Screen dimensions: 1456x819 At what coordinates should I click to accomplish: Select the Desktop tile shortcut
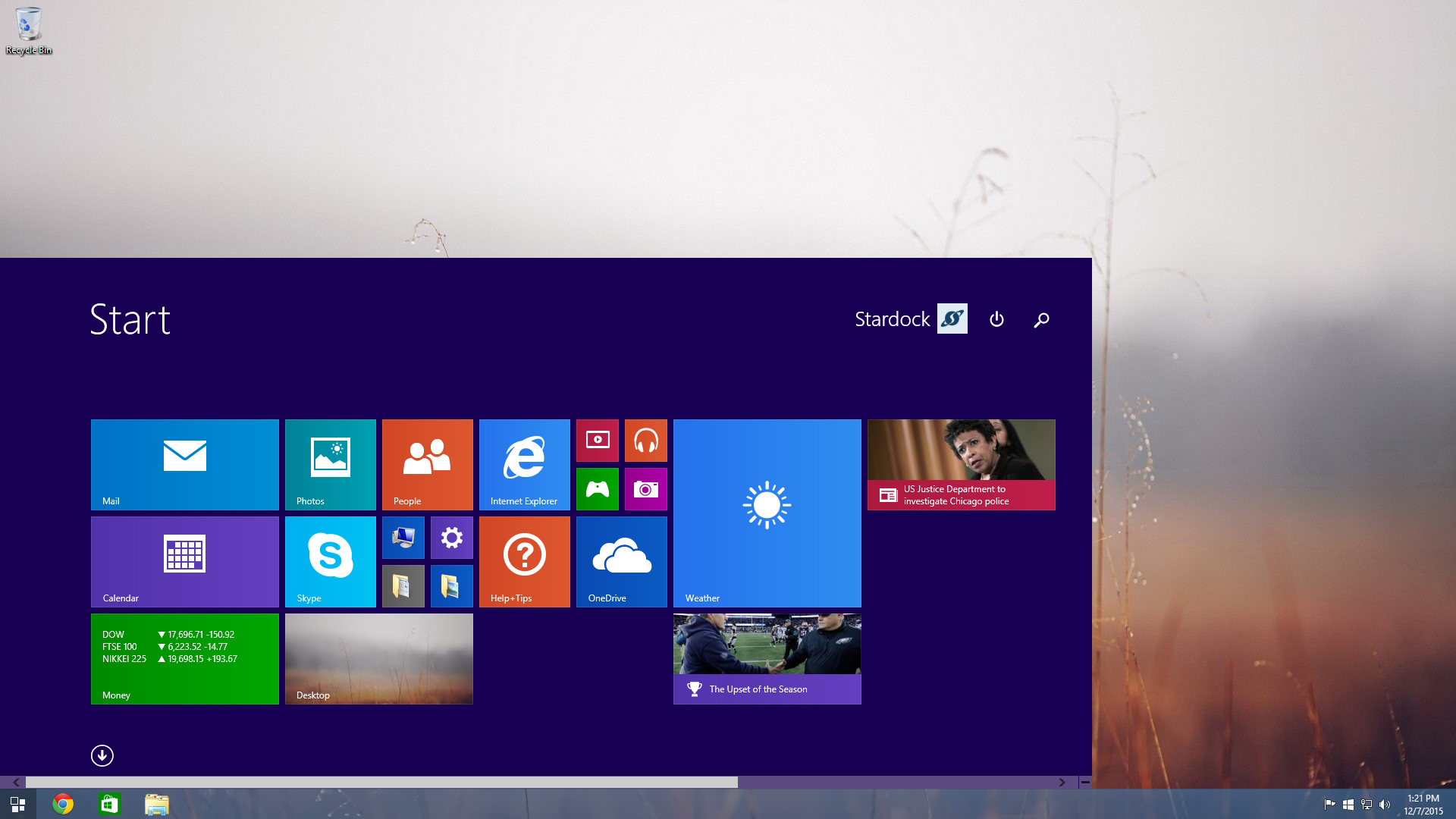pyautogui.click(x=379, y=660)
